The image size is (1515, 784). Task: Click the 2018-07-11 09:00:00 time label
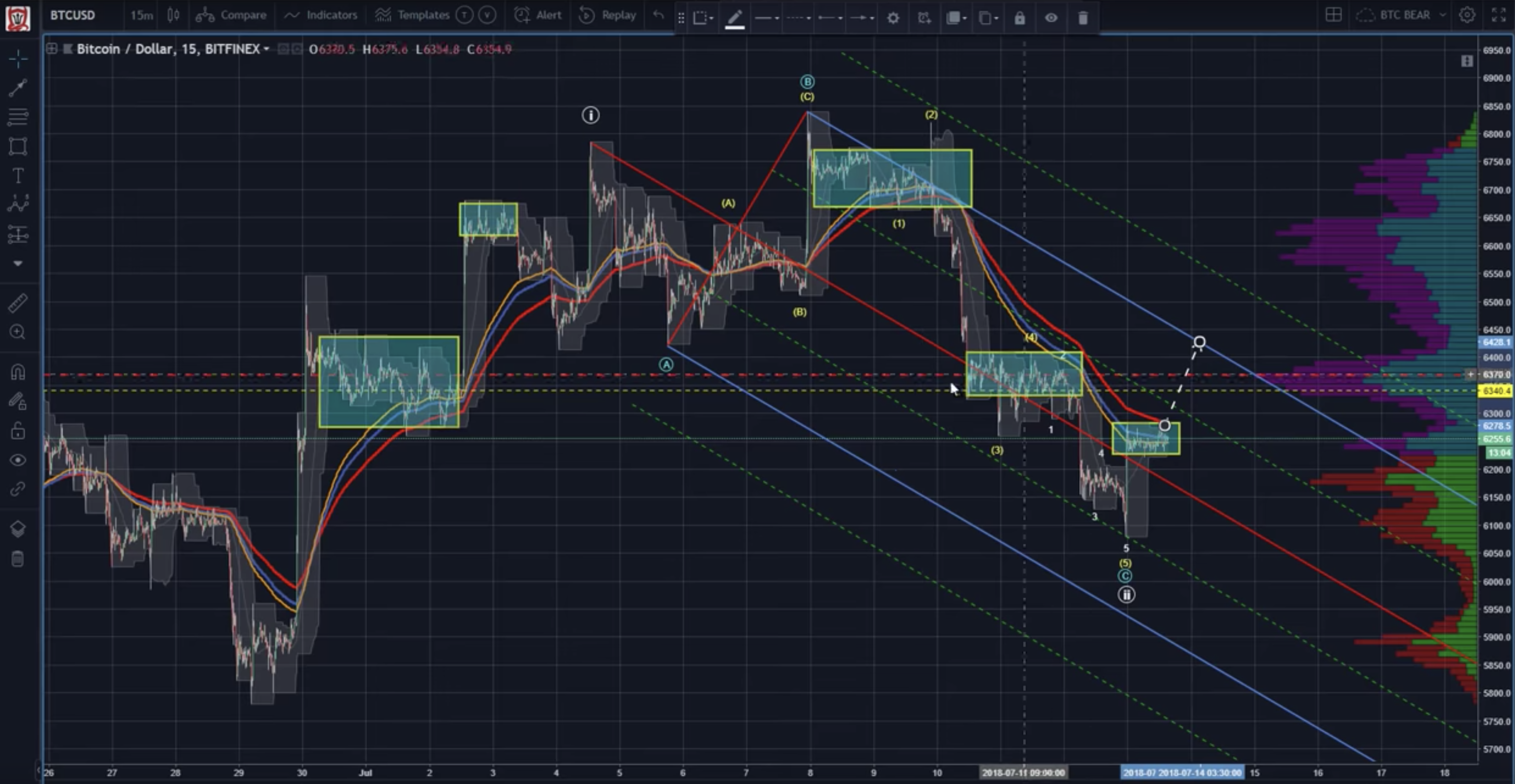[1023, 772]
